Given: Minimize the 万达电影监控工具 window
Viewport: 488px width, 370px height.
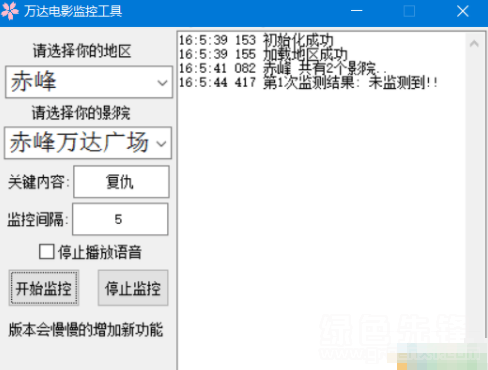Looking at the screenshot, I should [x=356, y=11].
